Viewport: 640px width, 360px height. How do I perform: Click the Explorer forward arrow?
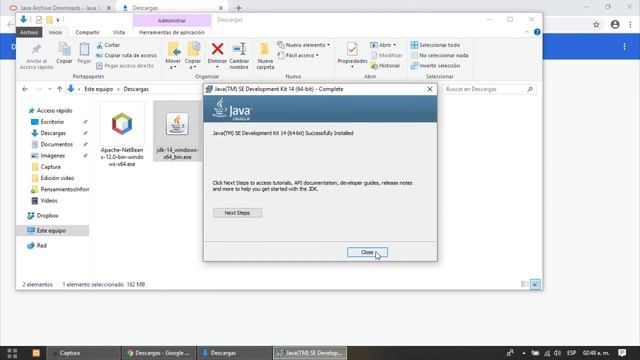click(39, 89)
